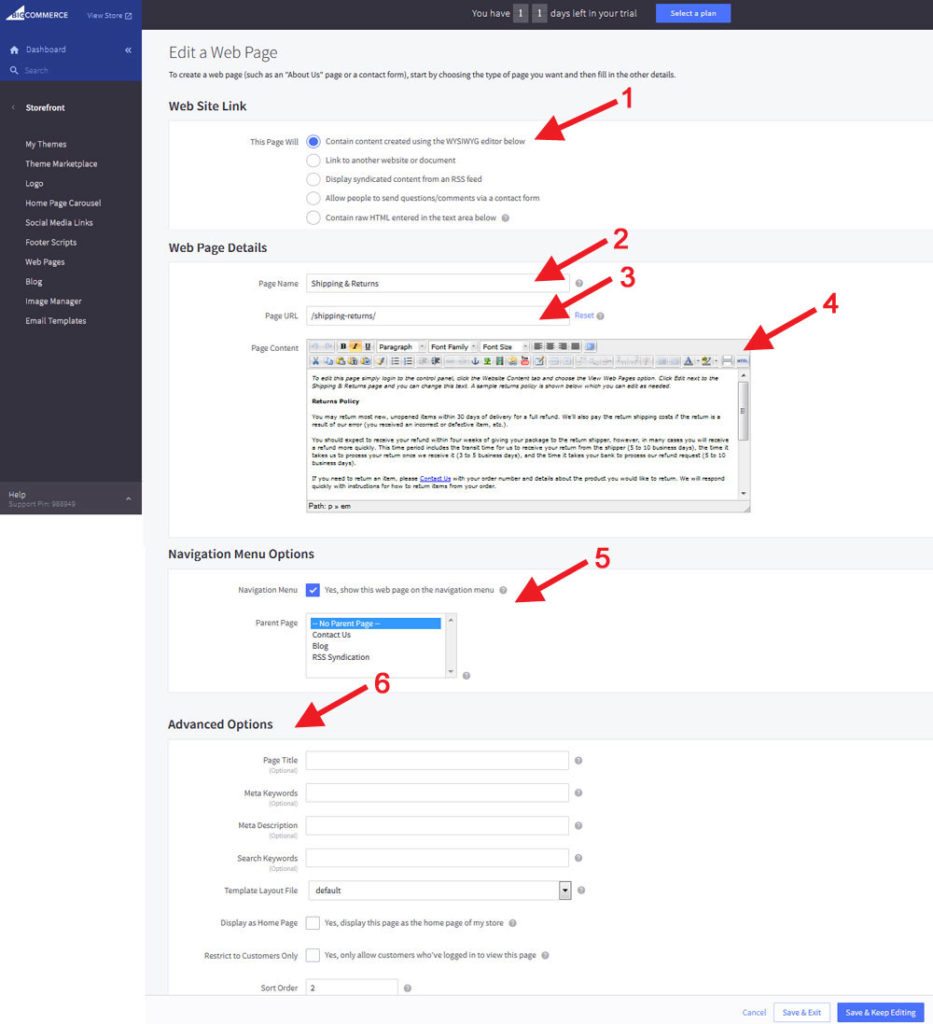Insert an anchor using the anchor icon

(x=475, y=361)
